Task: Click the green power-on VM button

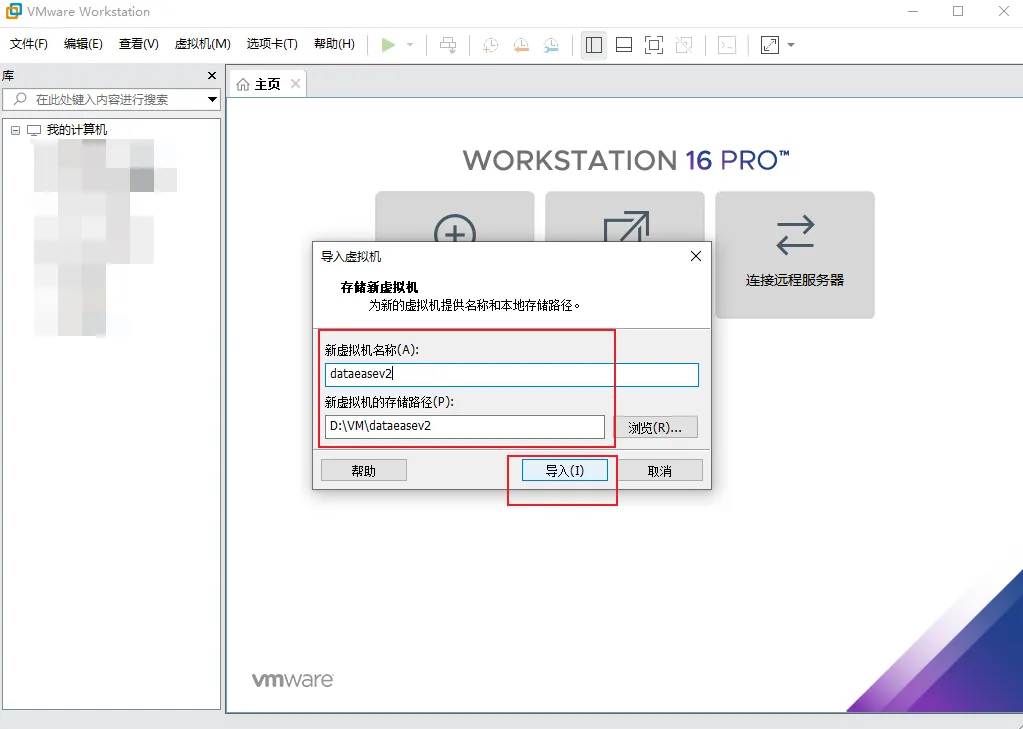Action: [391, 44]
